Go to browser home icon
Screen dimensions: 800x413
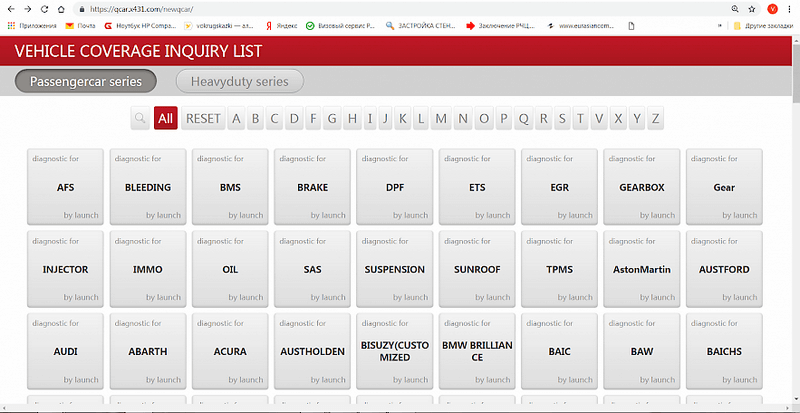[61, 9]
